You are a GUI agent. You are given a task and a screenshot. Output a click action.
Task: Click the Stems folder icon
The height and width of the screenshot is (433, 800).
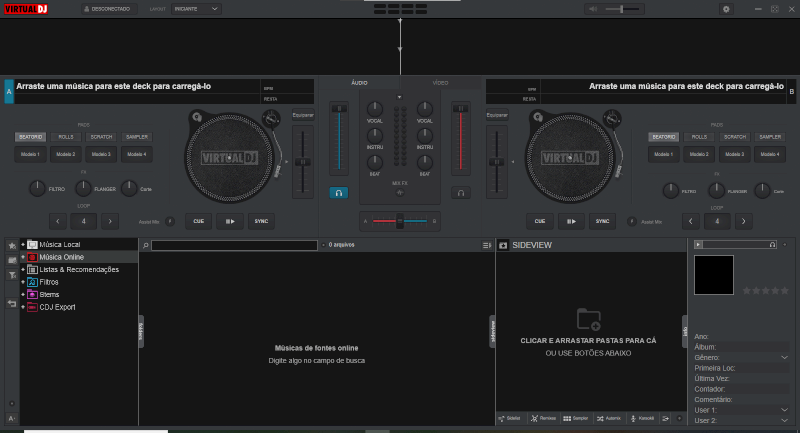32,295
